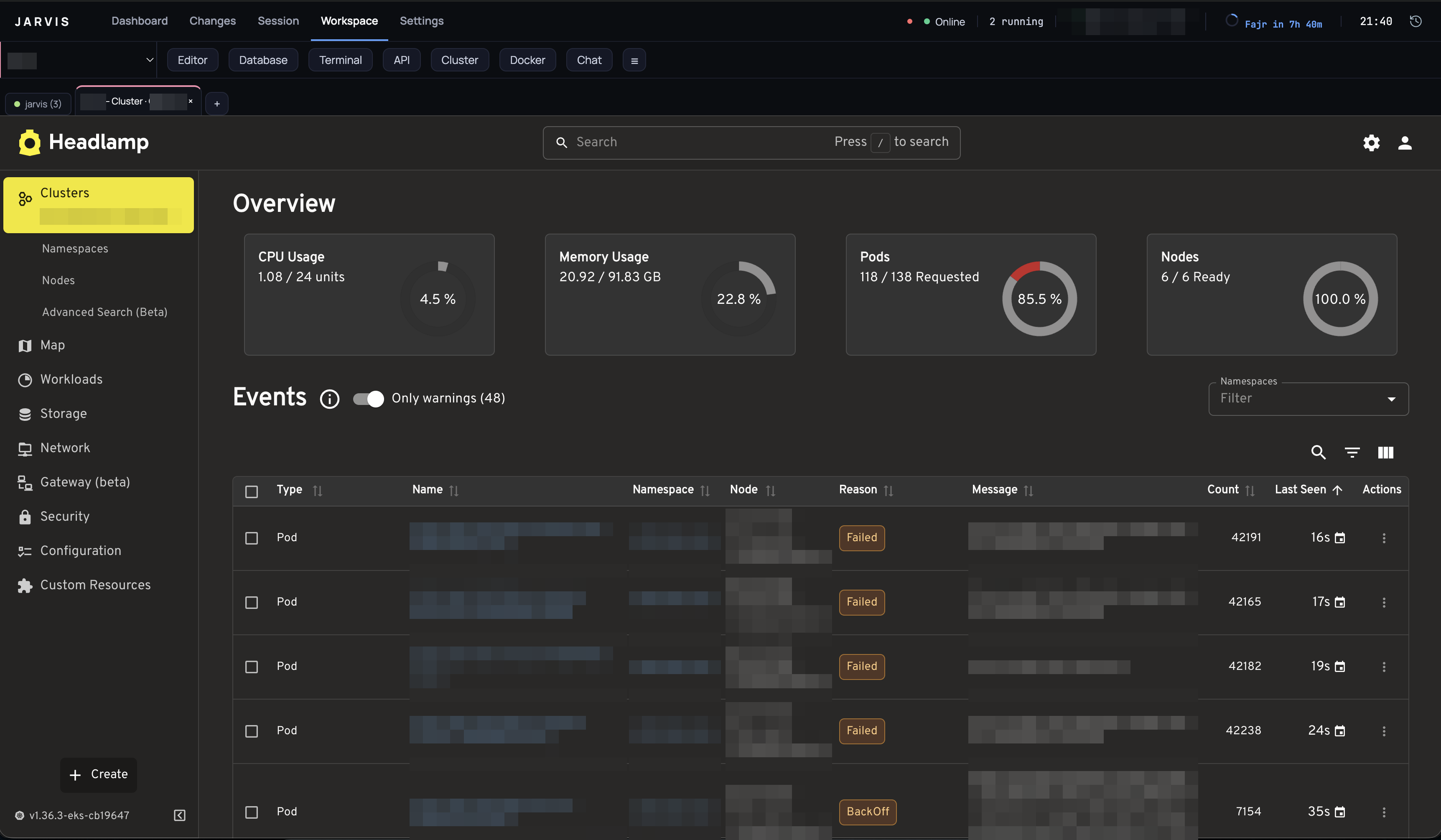
Task: Open the hamburger menu after Chat
Action: (x=634, y=60)
